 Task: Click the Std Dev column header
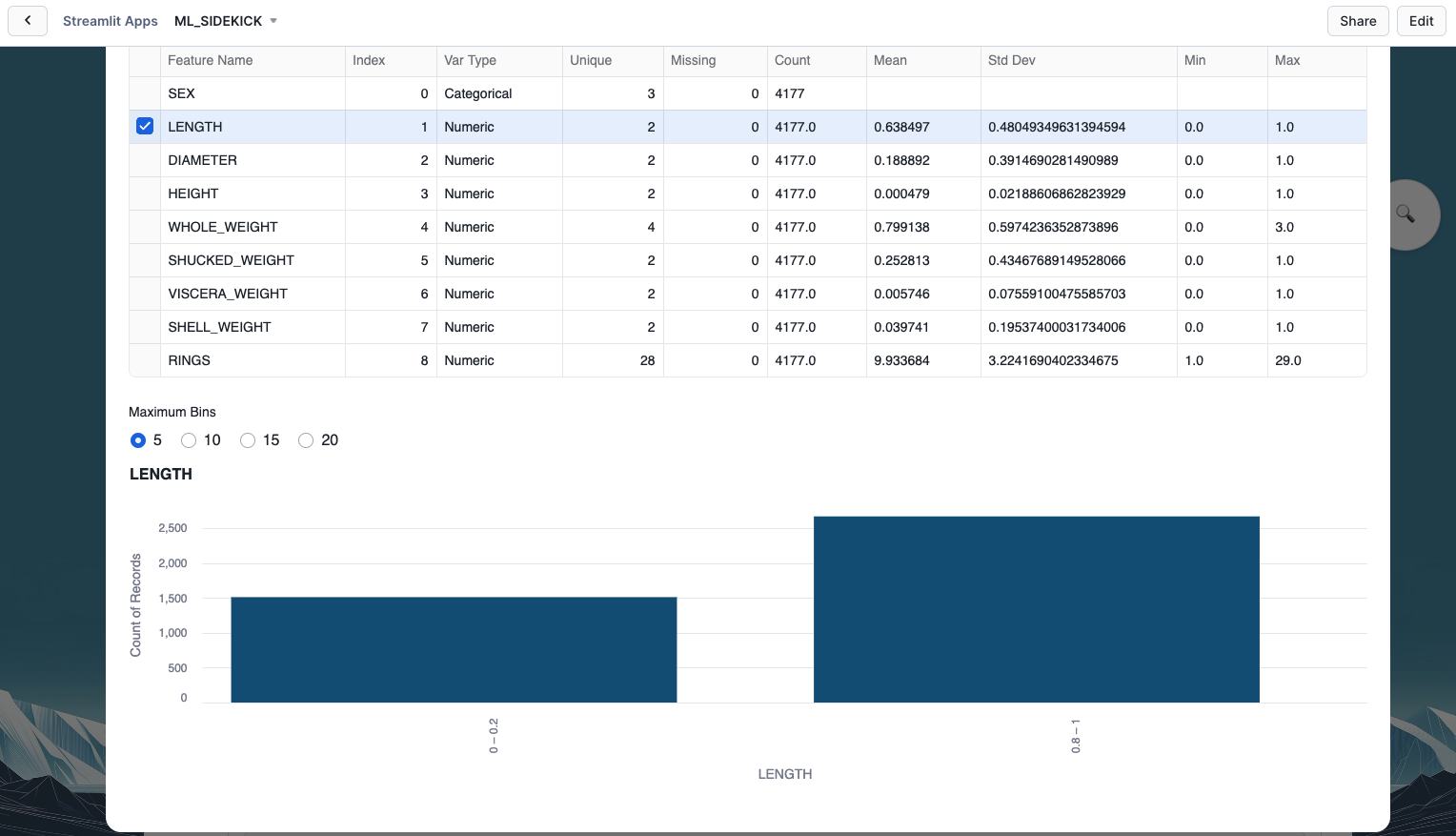(1011, 60)
